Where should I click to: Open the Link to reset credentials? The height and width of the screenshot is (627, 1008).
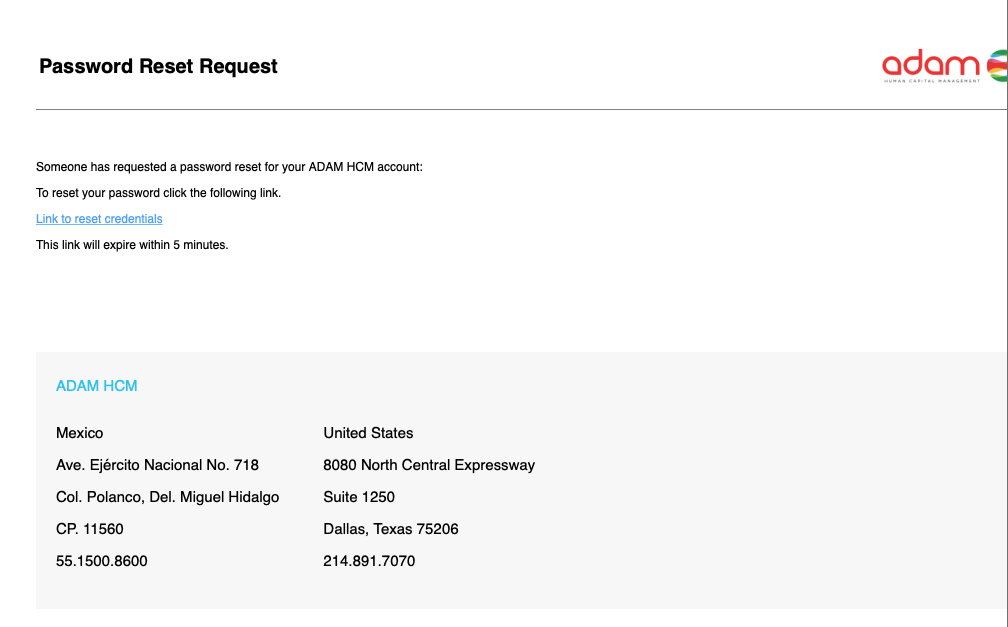99,219
